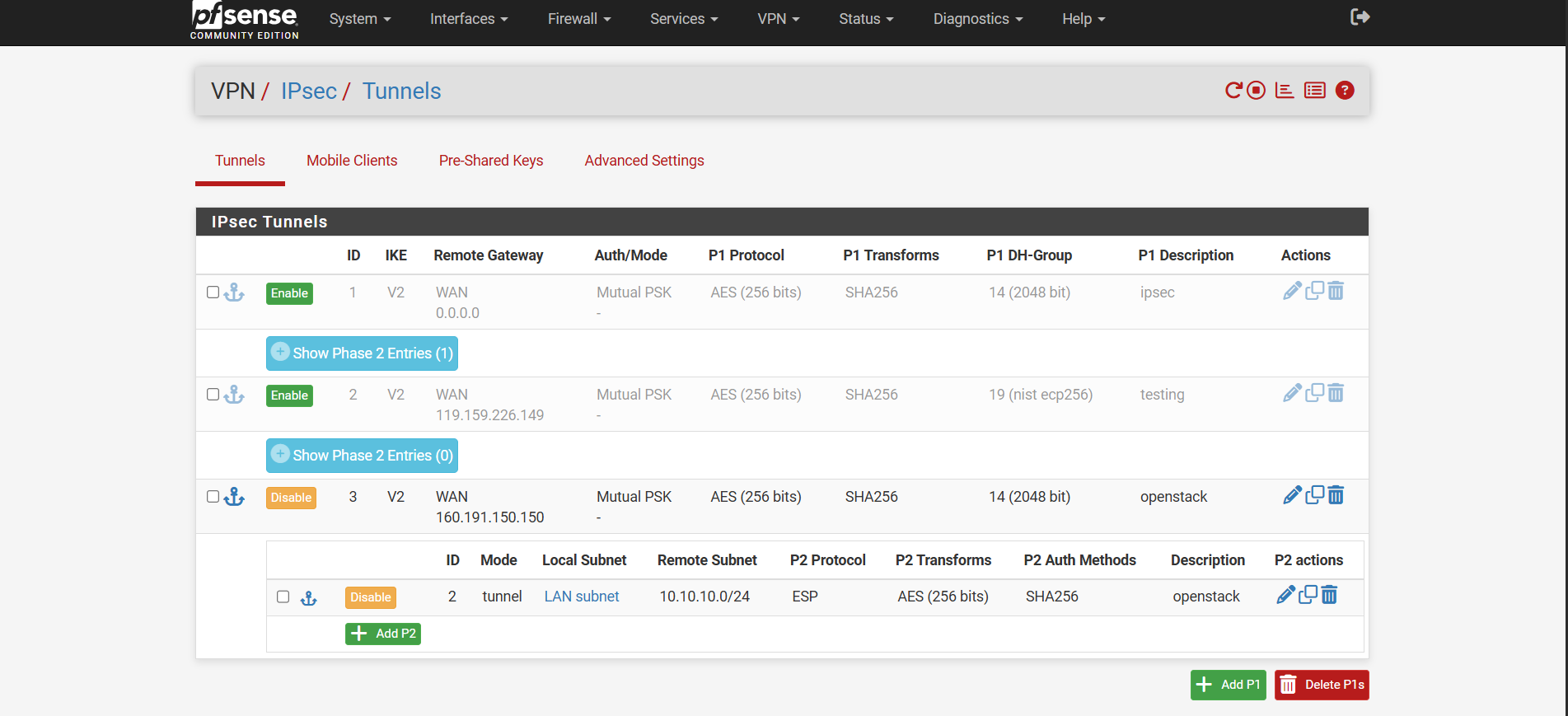This screenshot has width=1568, height=716.
Task: Switch to Mobile Clients tab
Action: click(352, 161)
